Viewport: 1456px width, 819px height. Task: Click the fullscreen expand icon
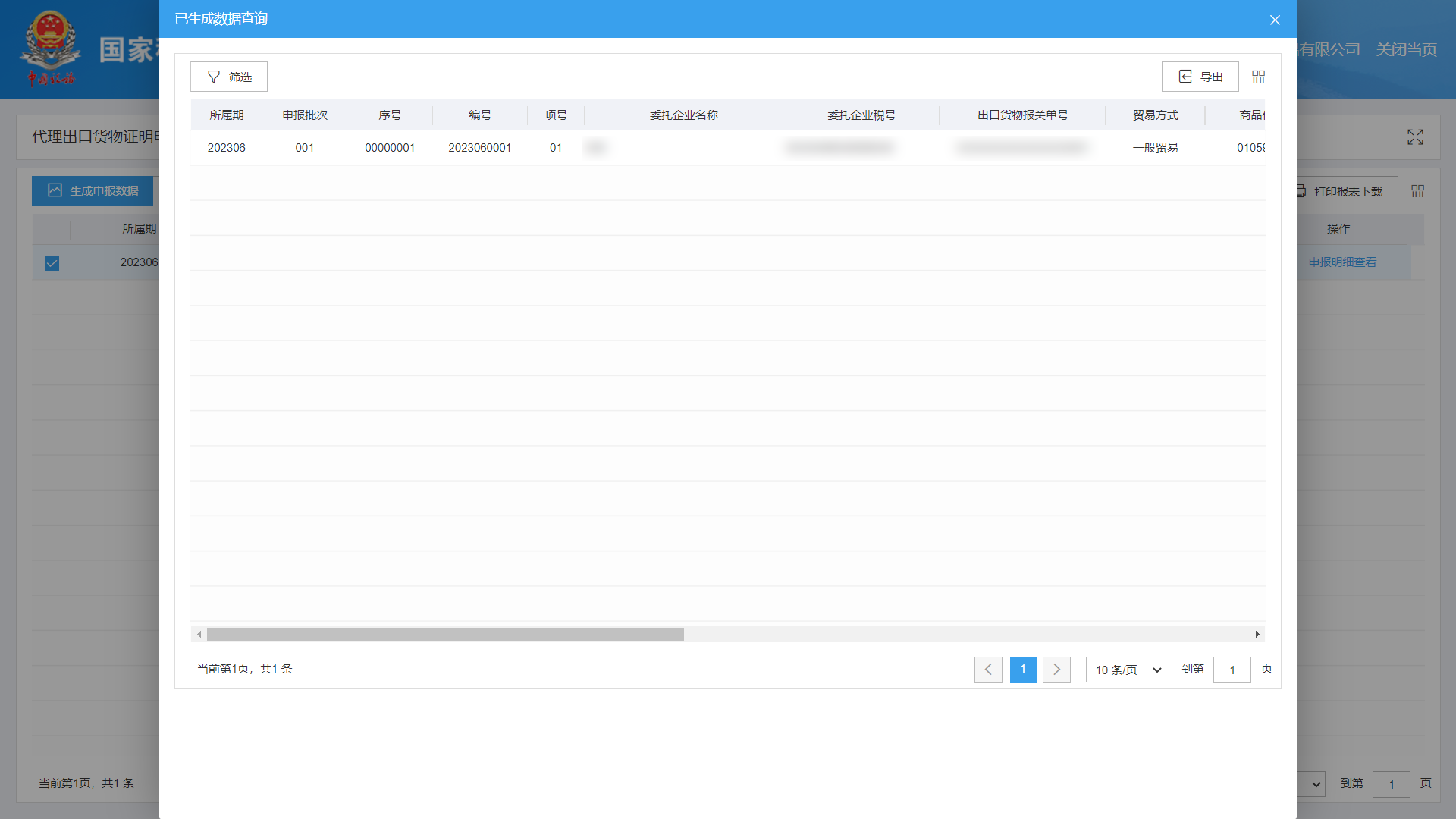tap(1415, 137)
